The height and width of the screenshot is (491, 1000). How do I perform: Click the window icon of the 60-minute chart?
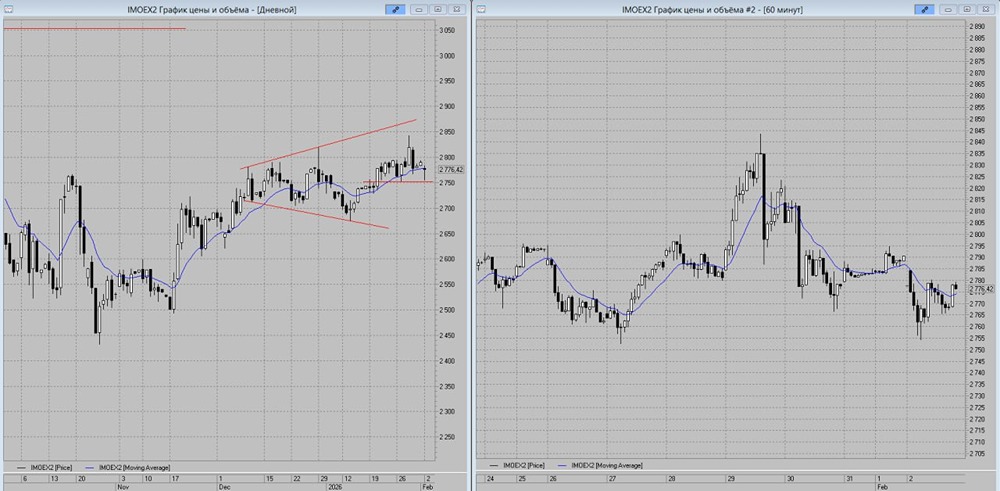pyautogui.click(x=480, y=9)
